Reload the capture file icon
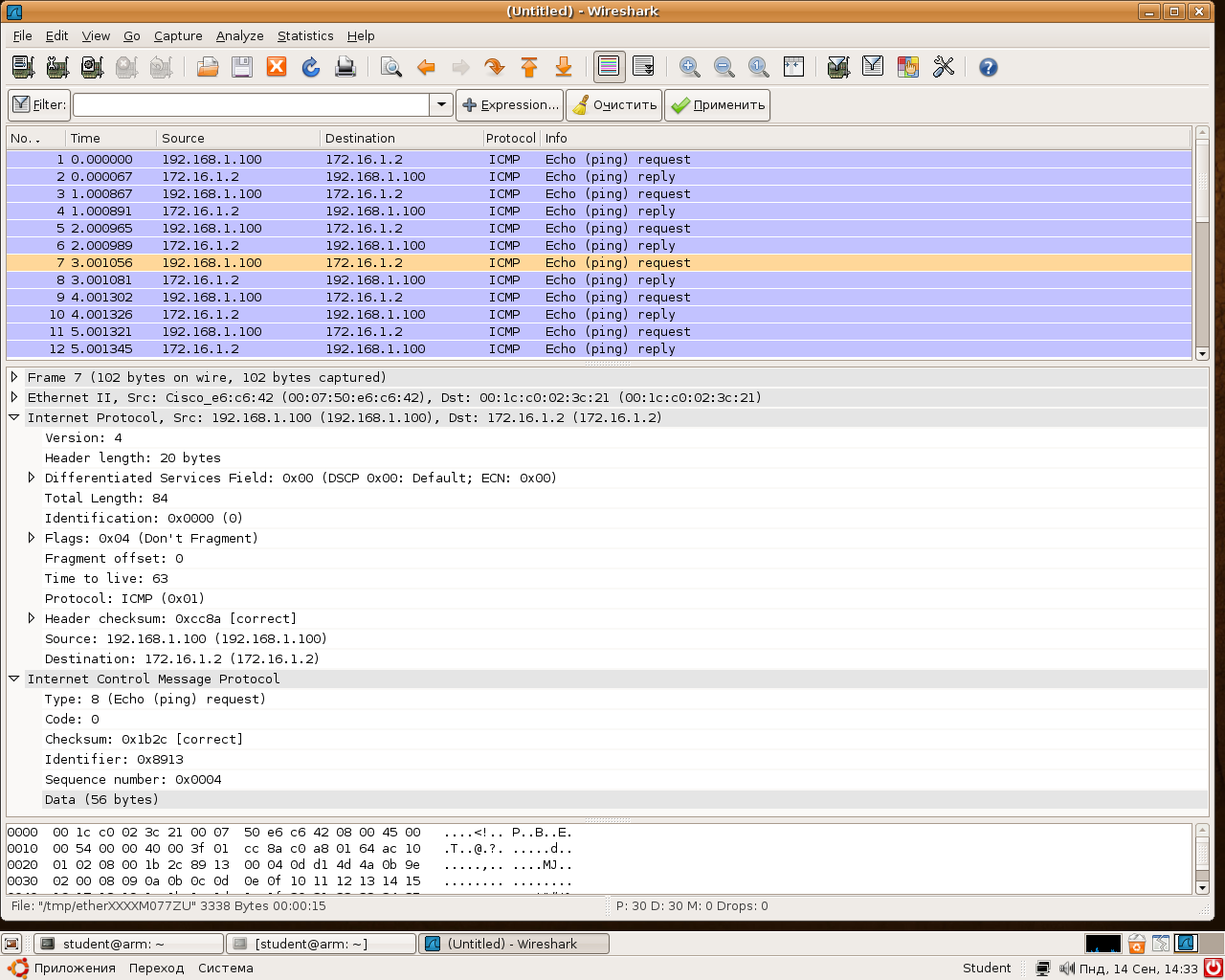 pyautogui.click(x=311, y=67)
